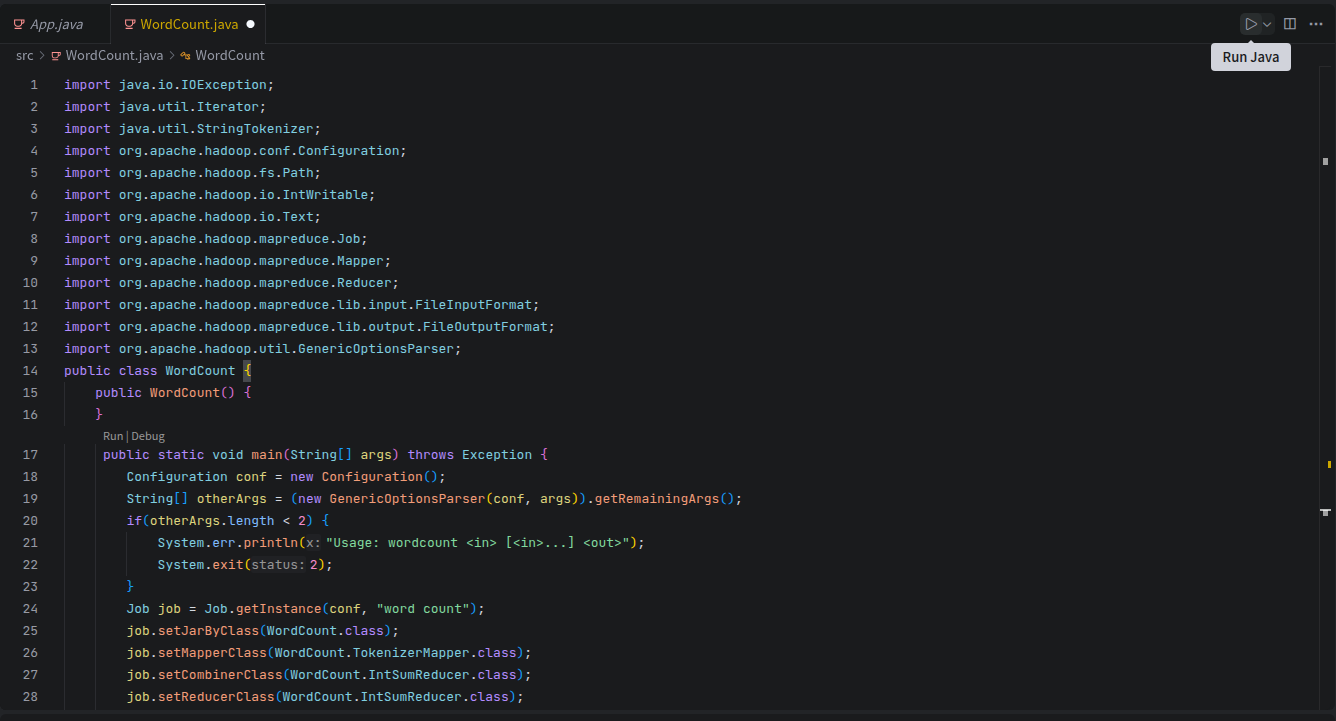1336x721 pixels.
Task: Click "setCombinerClass" on line 27
Action: pyautogui.click(x=220, y=675)
